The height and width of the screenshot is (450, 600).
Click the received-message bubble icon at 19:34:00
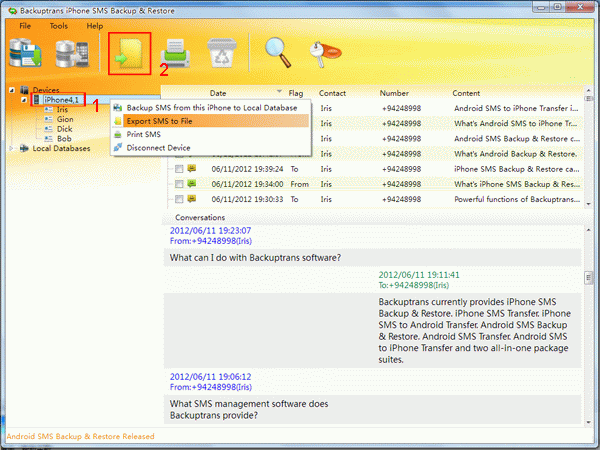[x=192, y=184]
